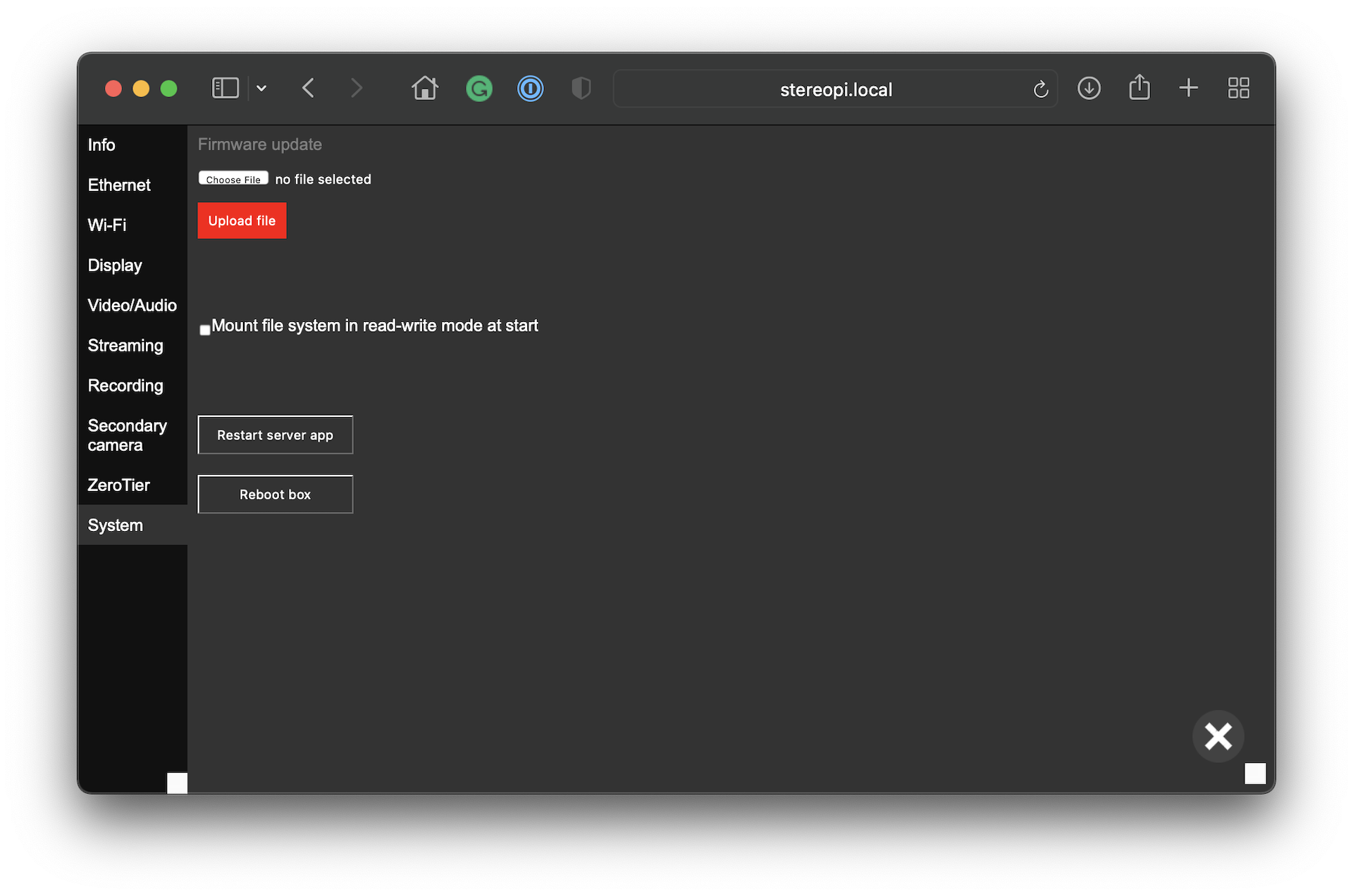The height and width of the screenshot is (896, 1353).
Task: Reload the page with refresh icon
Action: tap(1040, 89)
